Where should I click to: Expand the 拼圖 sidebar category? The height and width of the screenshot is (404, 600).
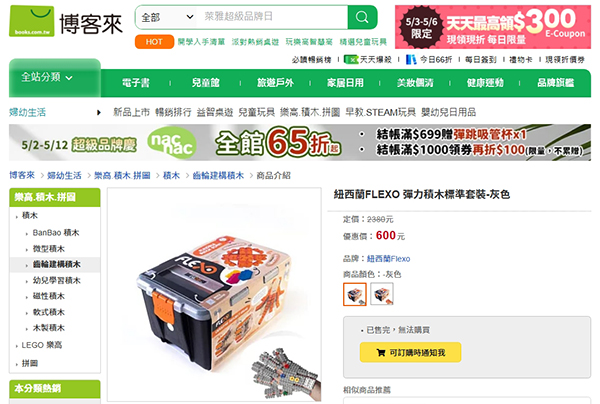29,363
